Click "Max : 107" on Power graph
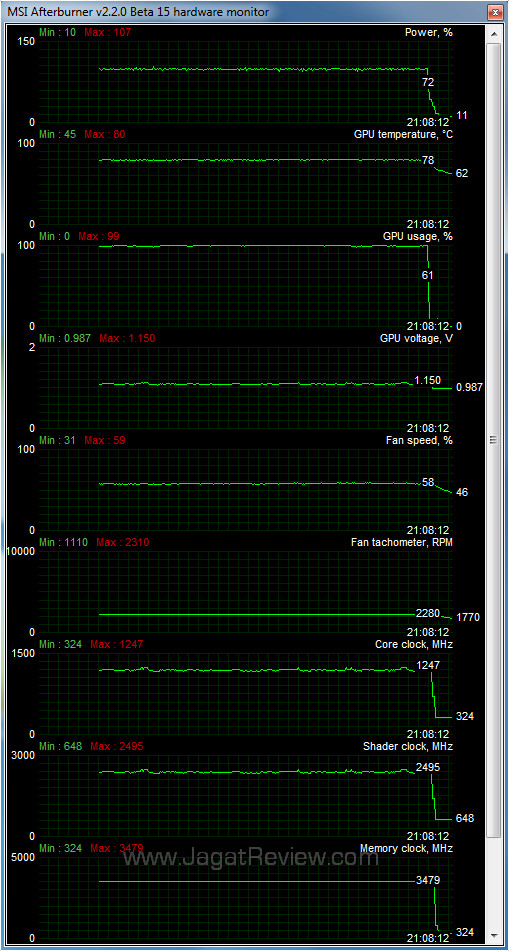 pos(107,32)
